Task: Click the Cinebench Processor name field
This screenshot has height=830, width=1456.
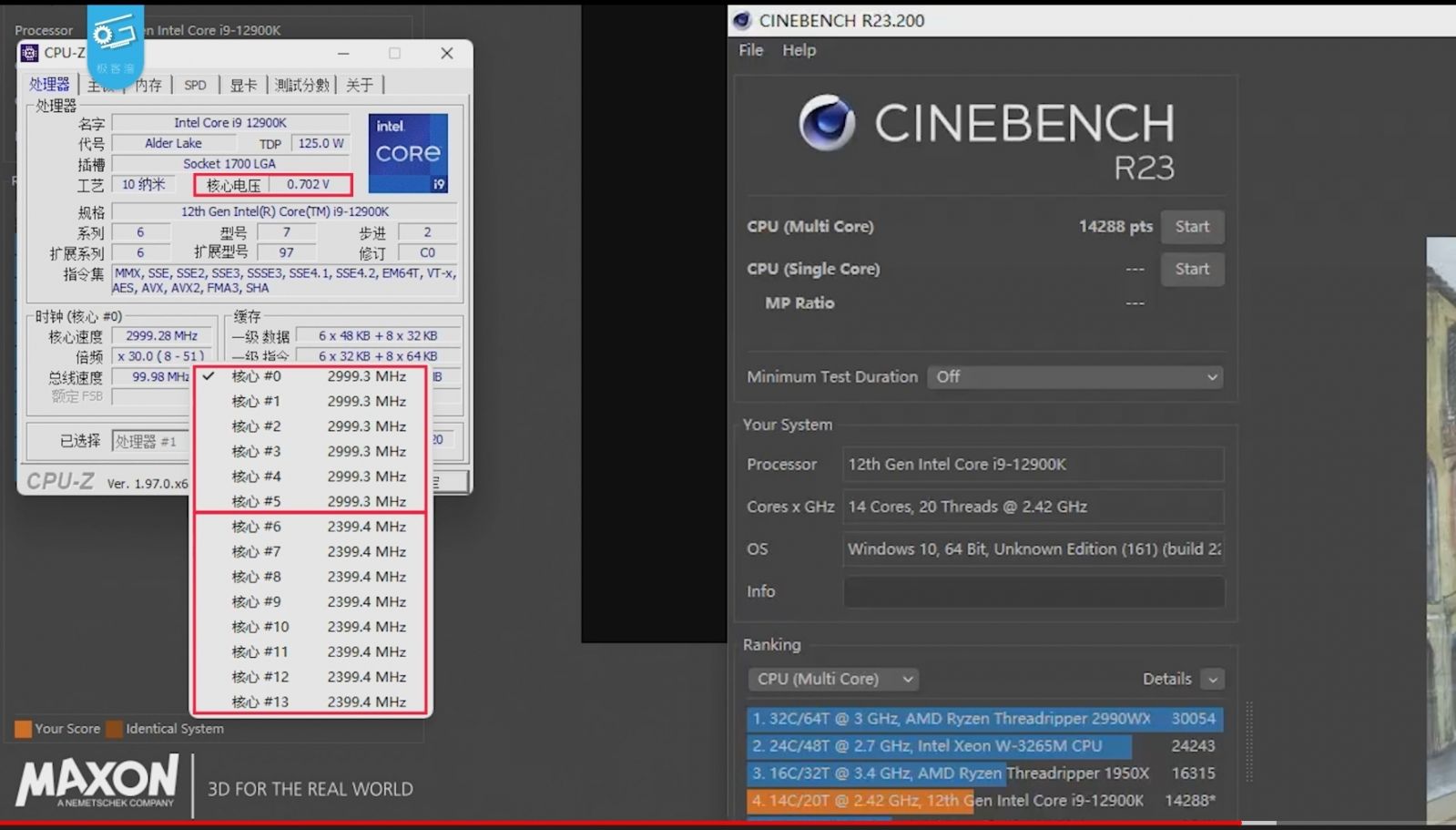Action: pyautogui.click(x=1033, y=465)
